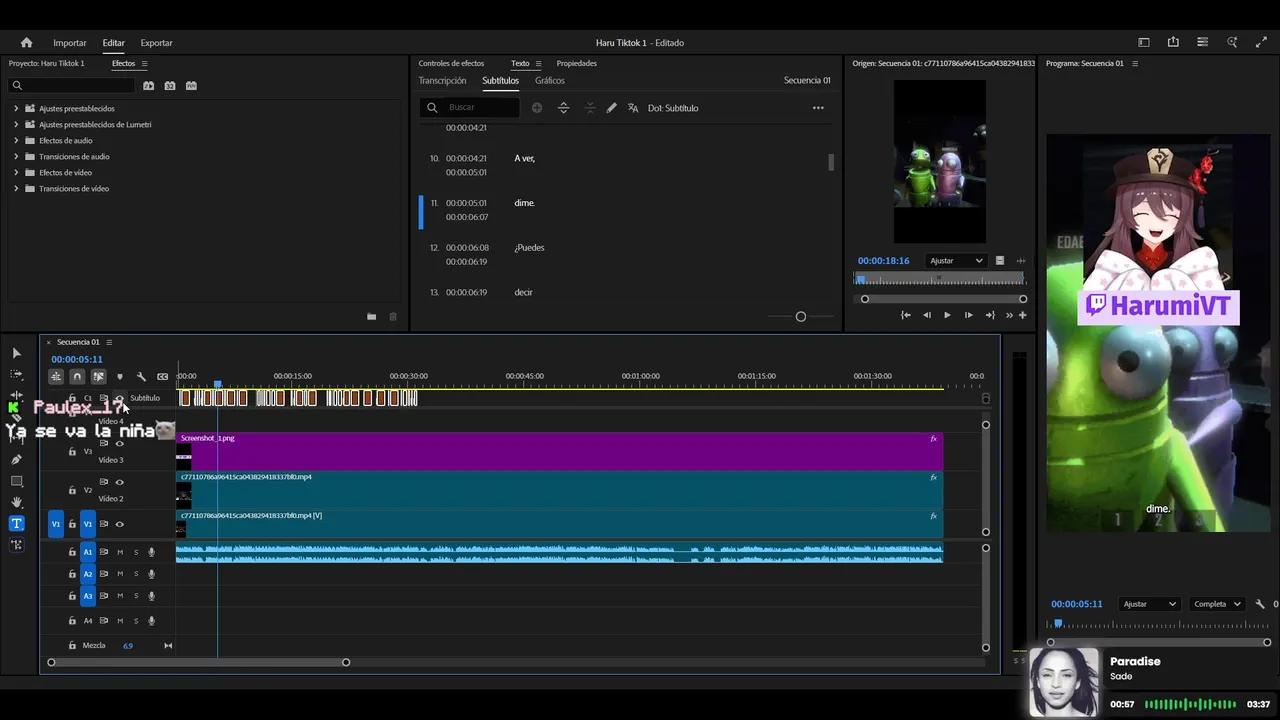Click the Buscar field in Subtítulos
The height and width of the screenshot is (720, 1280).
470,108
